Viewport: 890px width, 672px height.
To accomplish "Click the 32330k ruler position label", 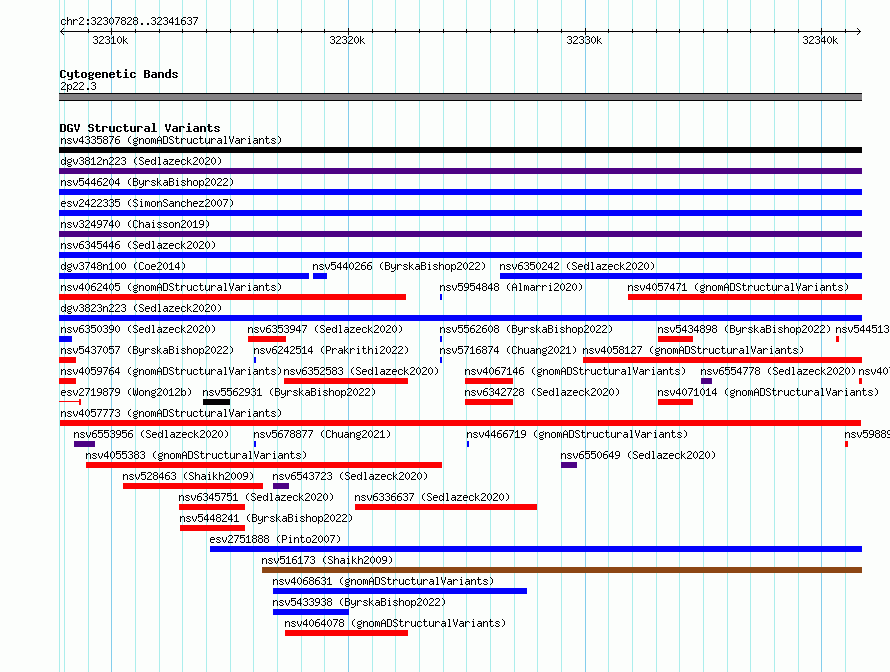I will 584,40.
